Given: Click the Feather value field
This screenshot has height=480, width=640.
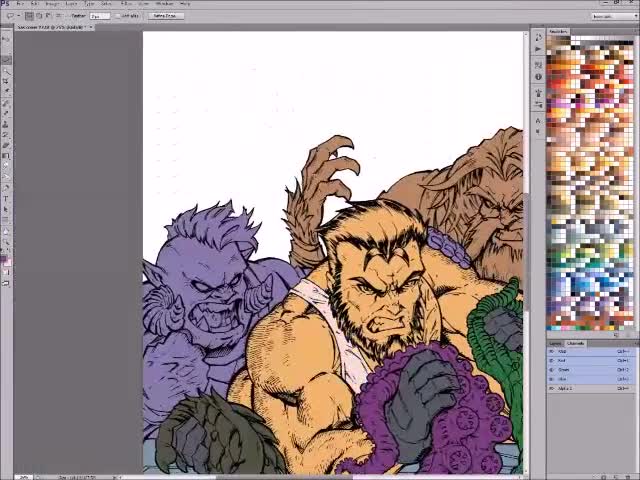Looking at the screenshot, I should click(100, 16).
